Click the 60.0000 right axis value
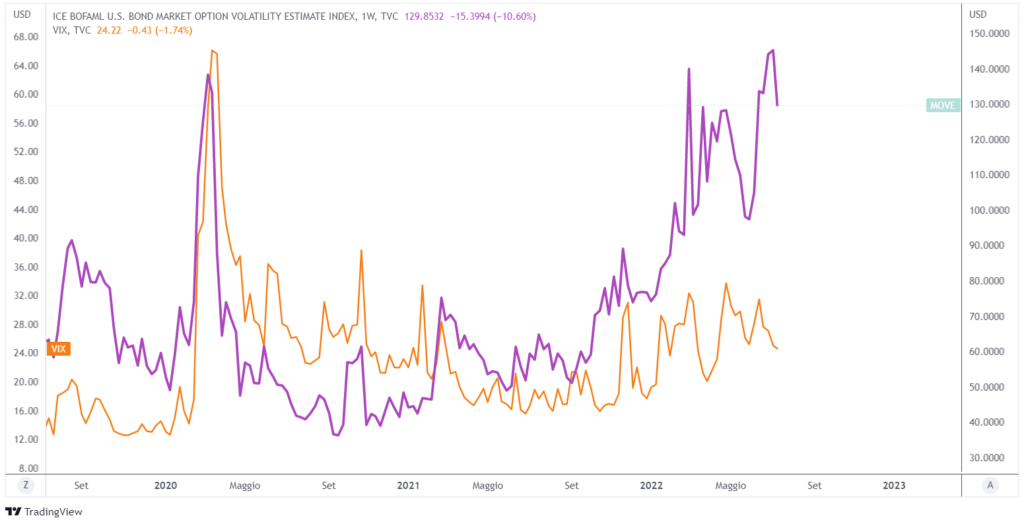 click(988, 352)
